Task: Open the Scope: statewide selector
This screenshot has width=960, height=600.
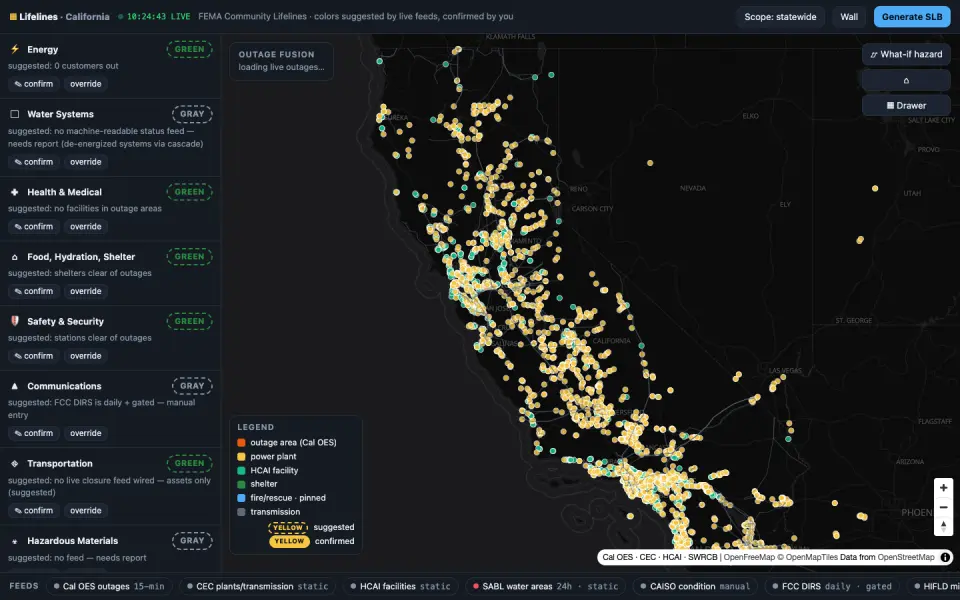Action: pos(780,17)
